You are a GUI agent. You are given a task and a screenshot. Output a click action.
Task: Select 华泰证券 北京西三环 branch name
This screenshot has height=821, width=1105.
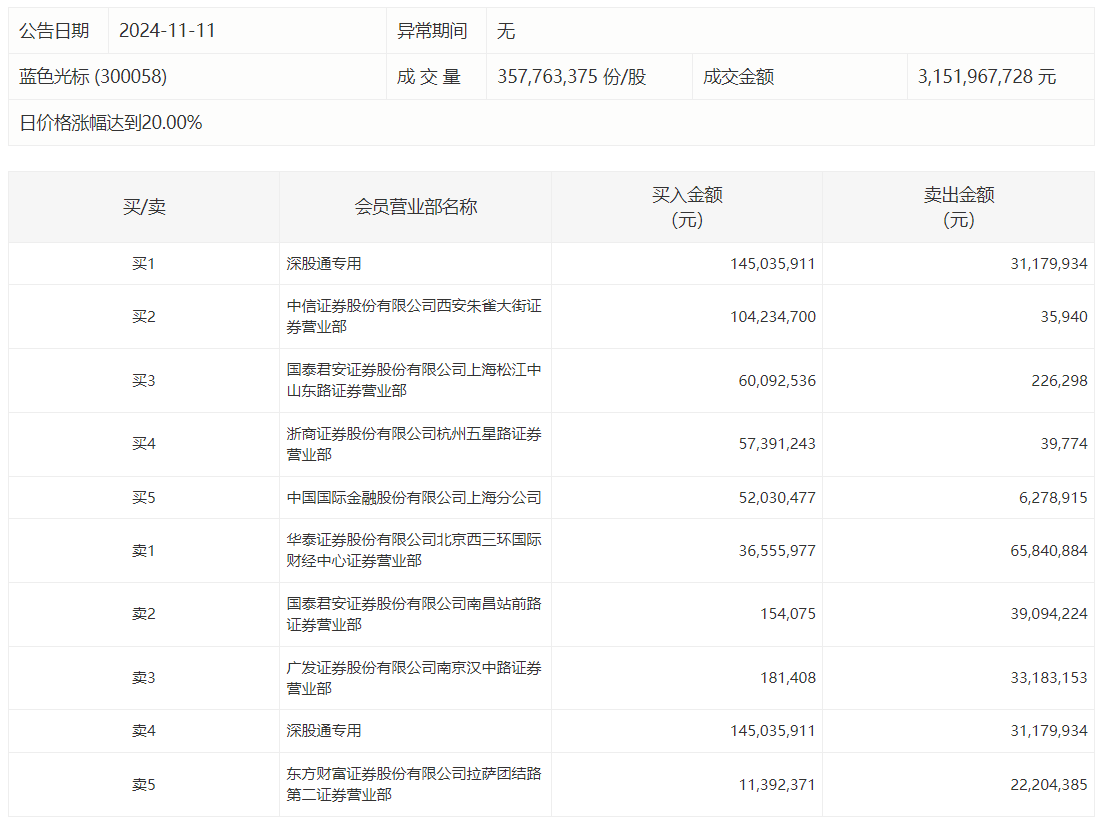point(414,550)
